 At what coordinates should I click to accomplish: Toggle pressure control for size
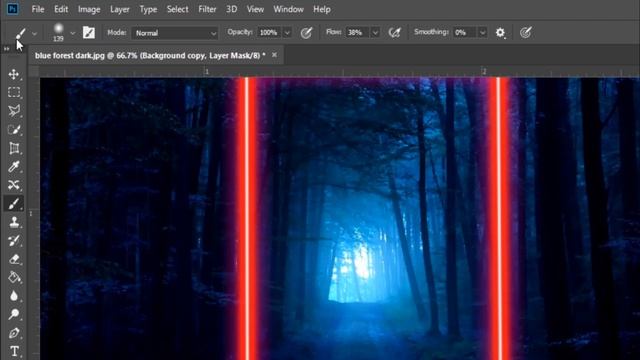pos(526,33)
